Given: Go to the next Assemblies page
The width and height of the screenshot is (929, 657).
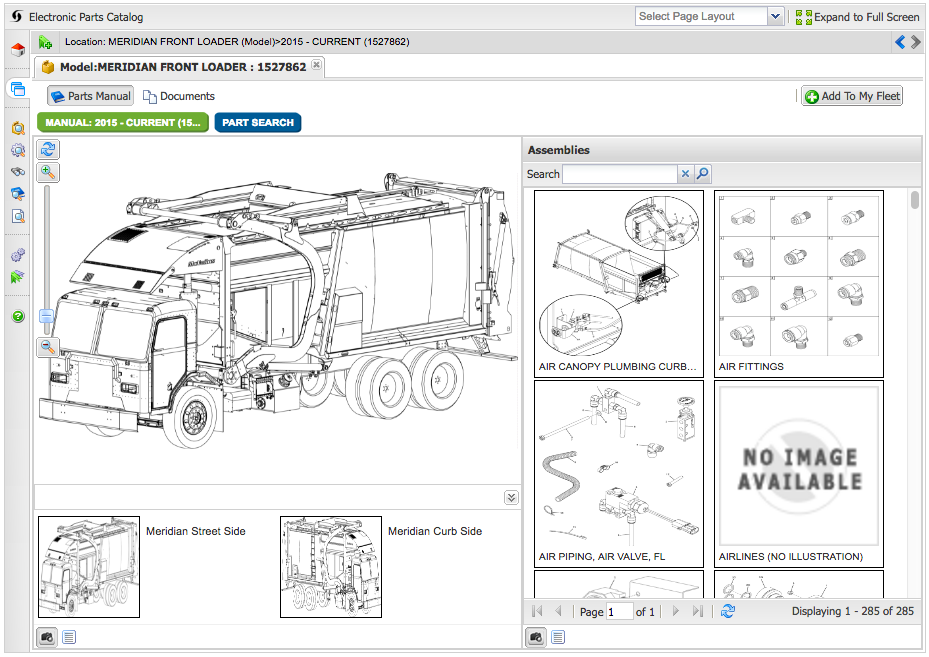Looking at the screenshot, I should click(x=675, y=611).
